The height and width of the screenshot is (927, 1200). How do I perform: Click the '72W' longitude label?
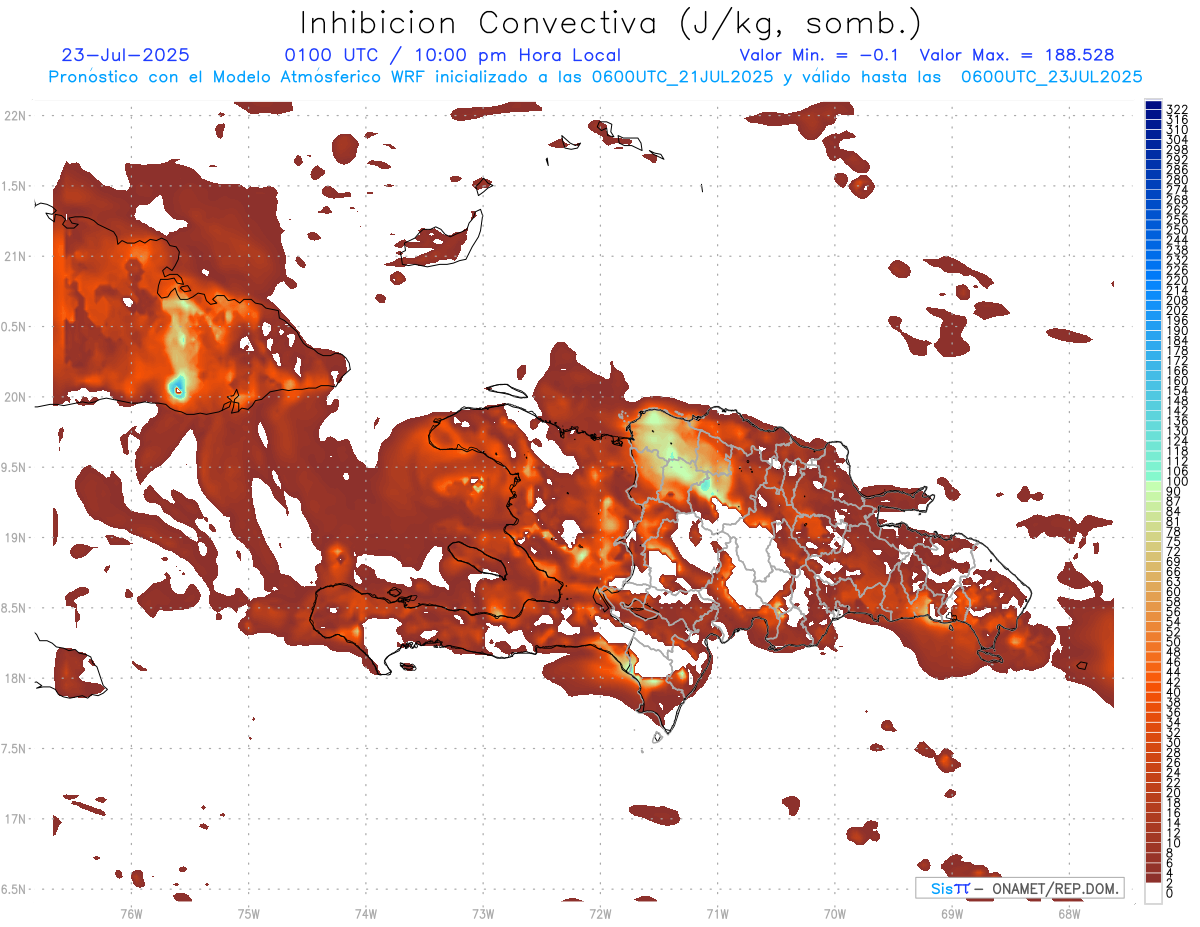[x=600, y=913]
